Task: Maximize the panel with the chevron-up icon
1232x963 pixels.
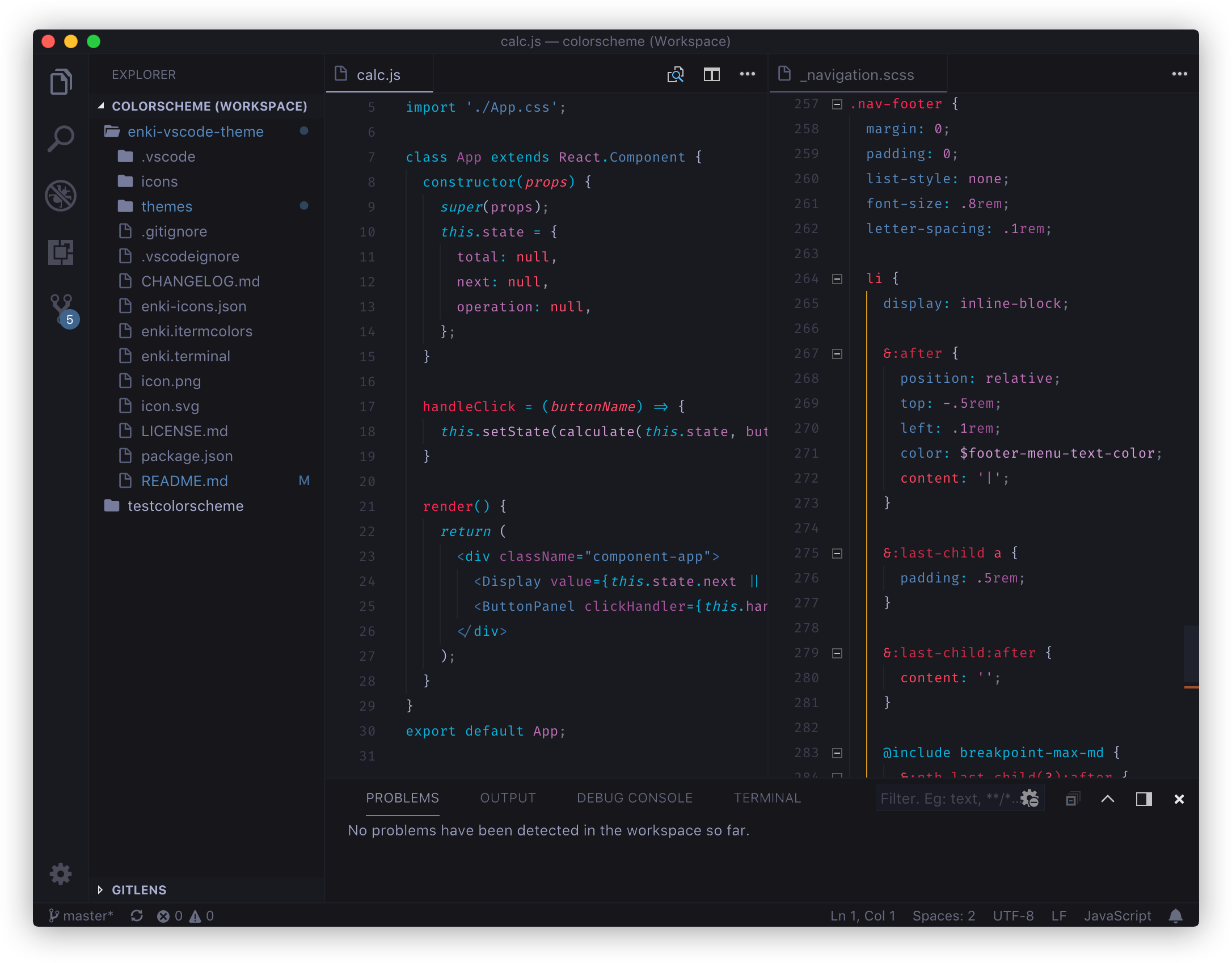Action: pyautogui.click(x=1107, y=799)
